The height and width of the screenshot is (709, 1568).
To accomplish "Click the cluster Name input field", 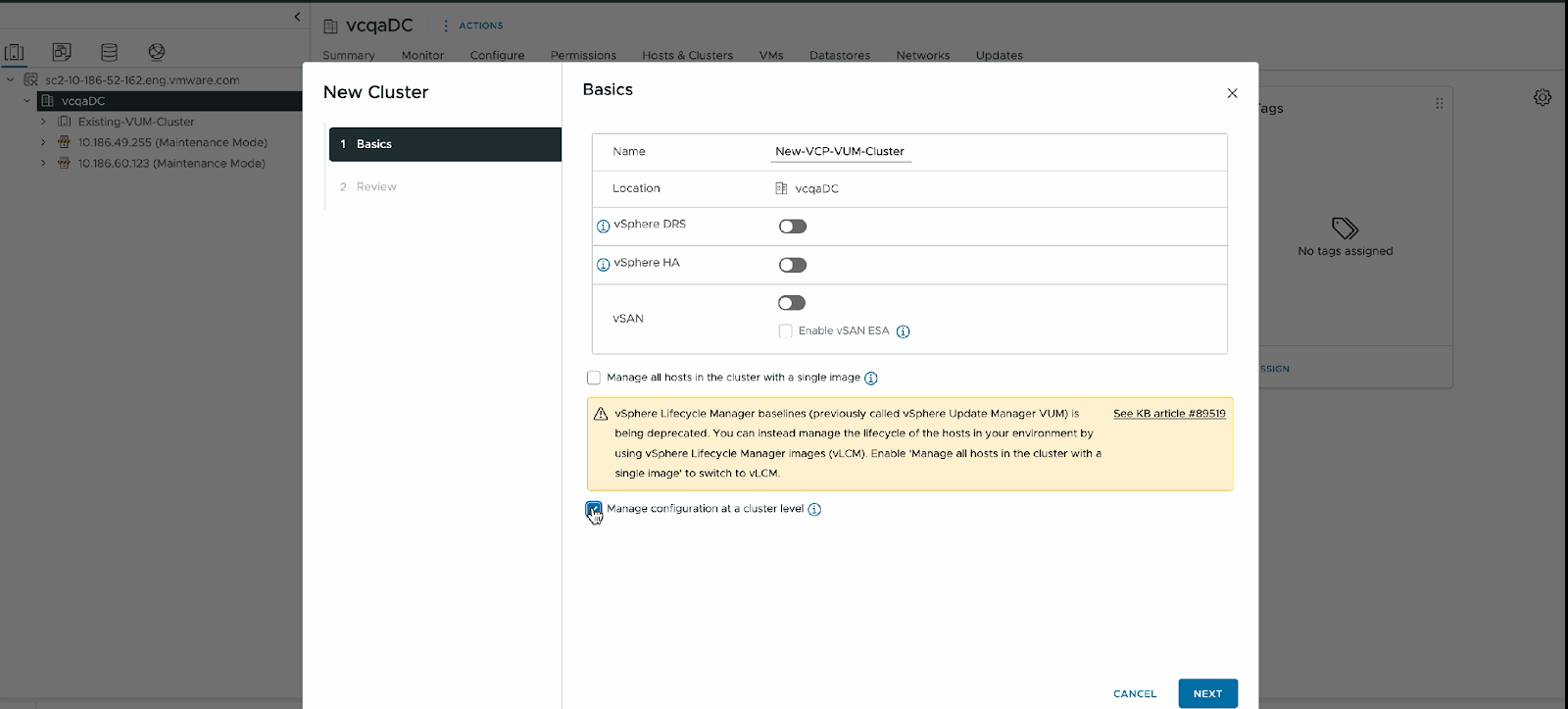I will pyautogui.click(x=842, y=152).
